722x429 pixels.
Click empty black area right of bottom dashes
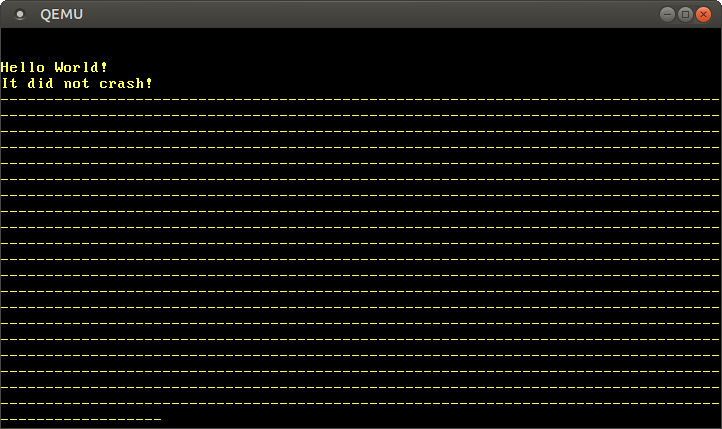pyautogui.click(x=440, y=417)
